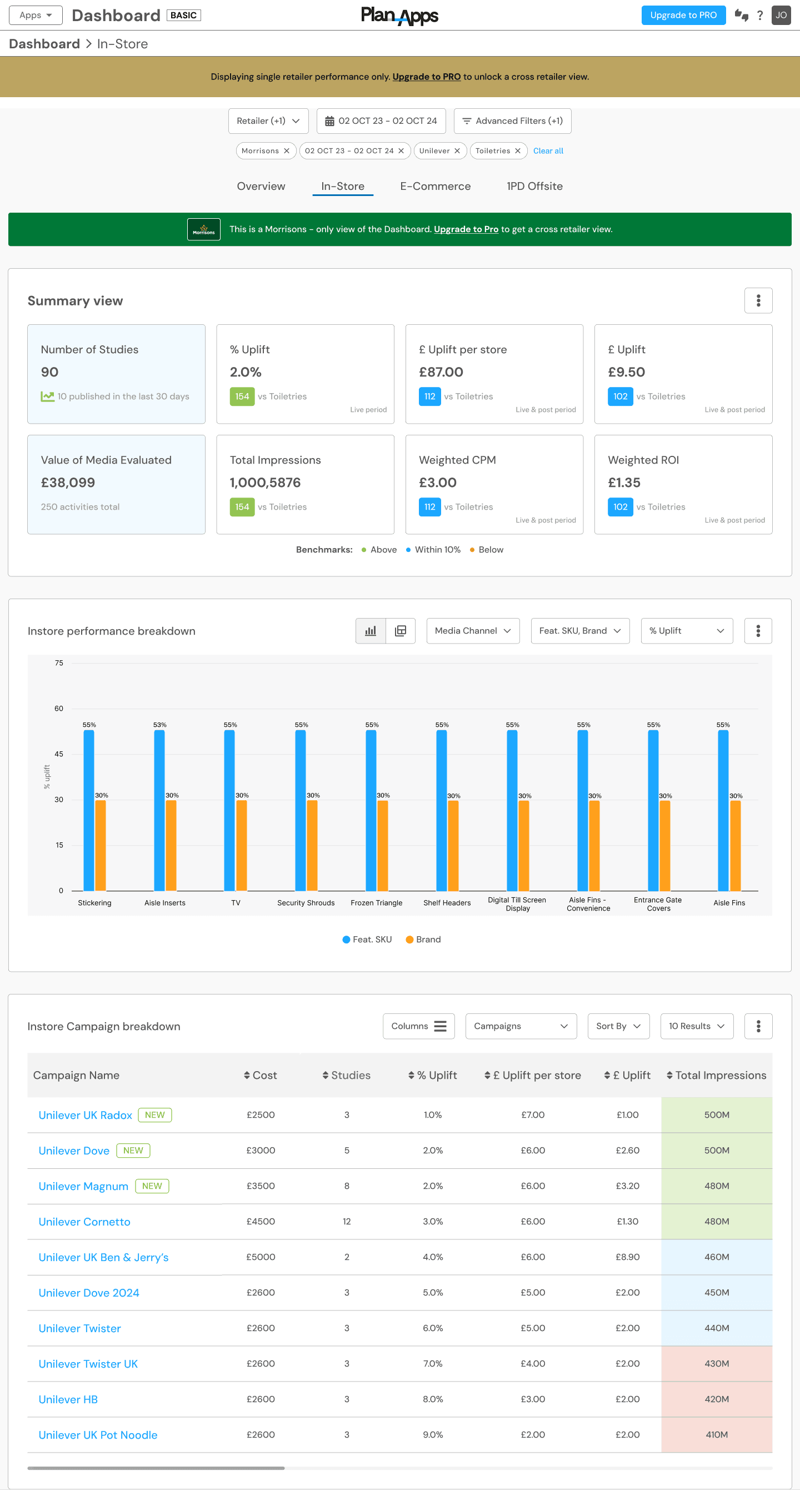The width and height of the screenshot is (800, 1512).
Task: Open the date range picker
Action: [381, 121]
